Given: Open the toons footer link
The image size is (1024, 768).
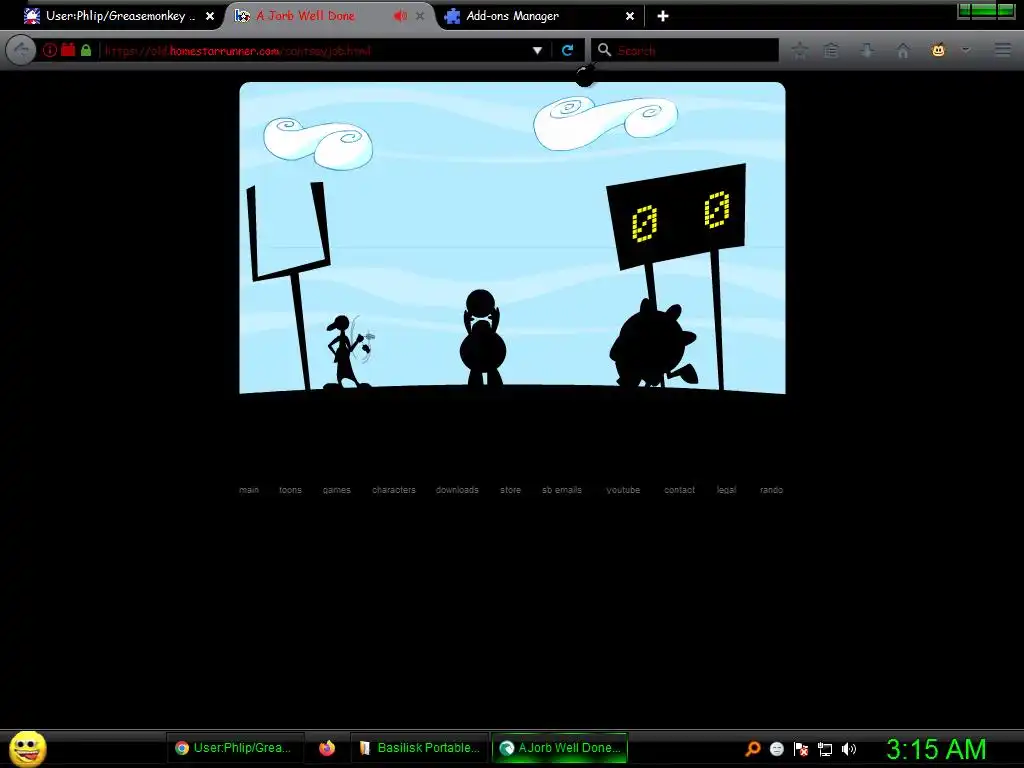Looking at the screenshot, I should pos(291,490).
